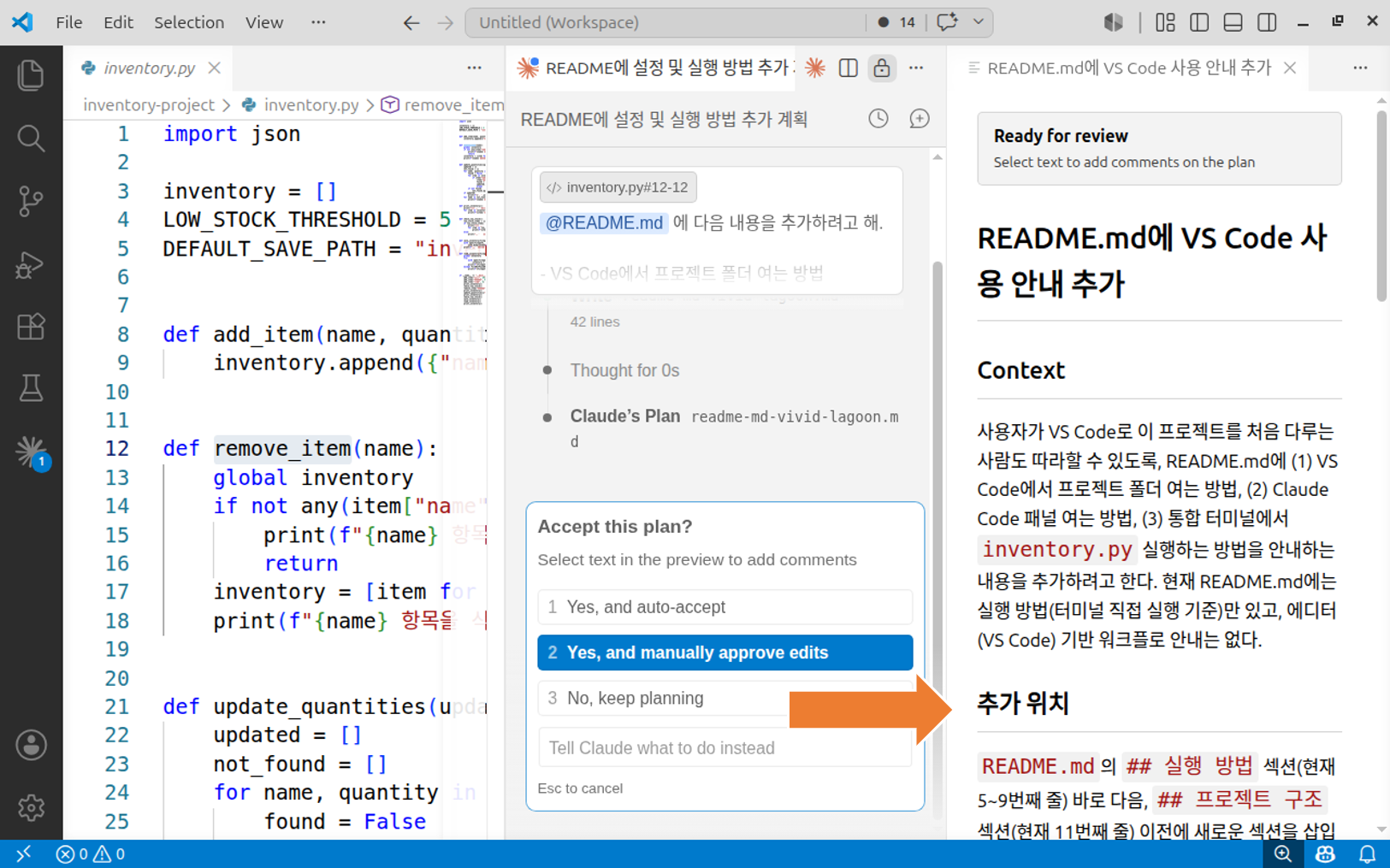1390x868 pixels.
Task: Click the 'Ready for review' heading
Action: point(1061,135)
